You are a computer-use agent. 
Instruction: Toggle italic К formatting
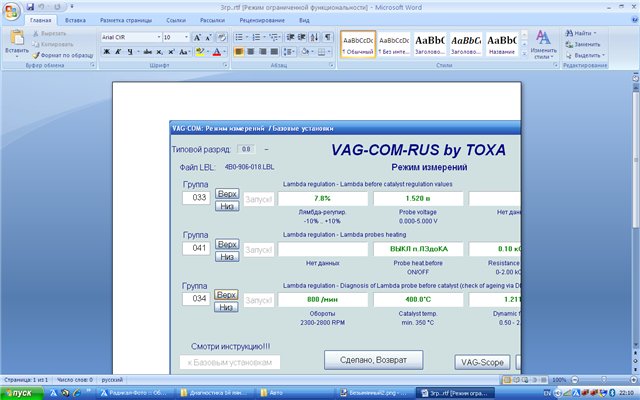click(118, 52)
